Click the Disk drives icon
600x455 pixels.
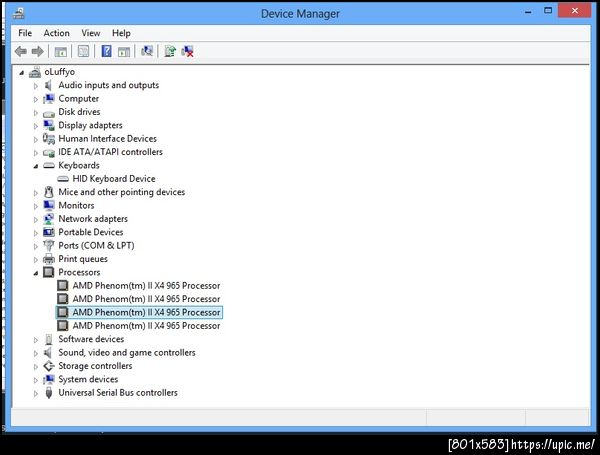click(x=49, y=113)
